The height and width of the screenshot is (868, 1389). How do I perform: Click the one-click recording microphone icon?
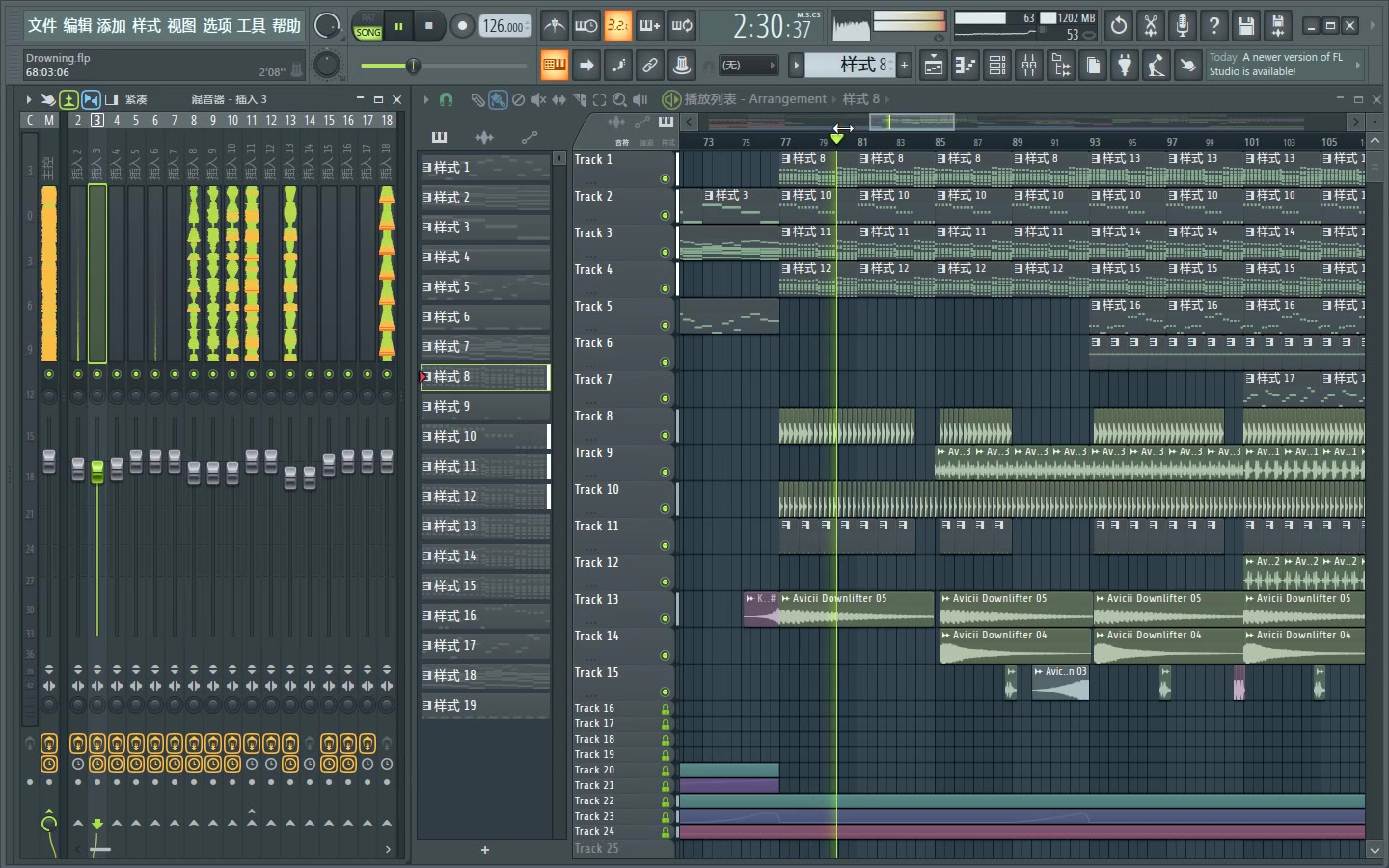[1183, 26]
